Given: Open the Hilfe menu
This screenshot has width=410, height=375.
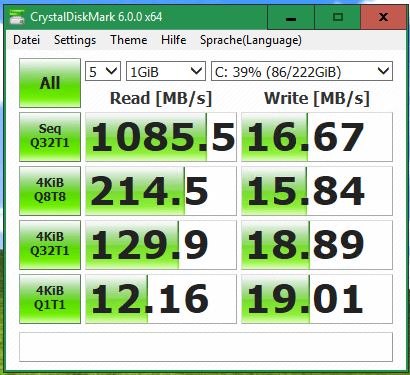Looking at the screenshot, I should coord(173,40).
